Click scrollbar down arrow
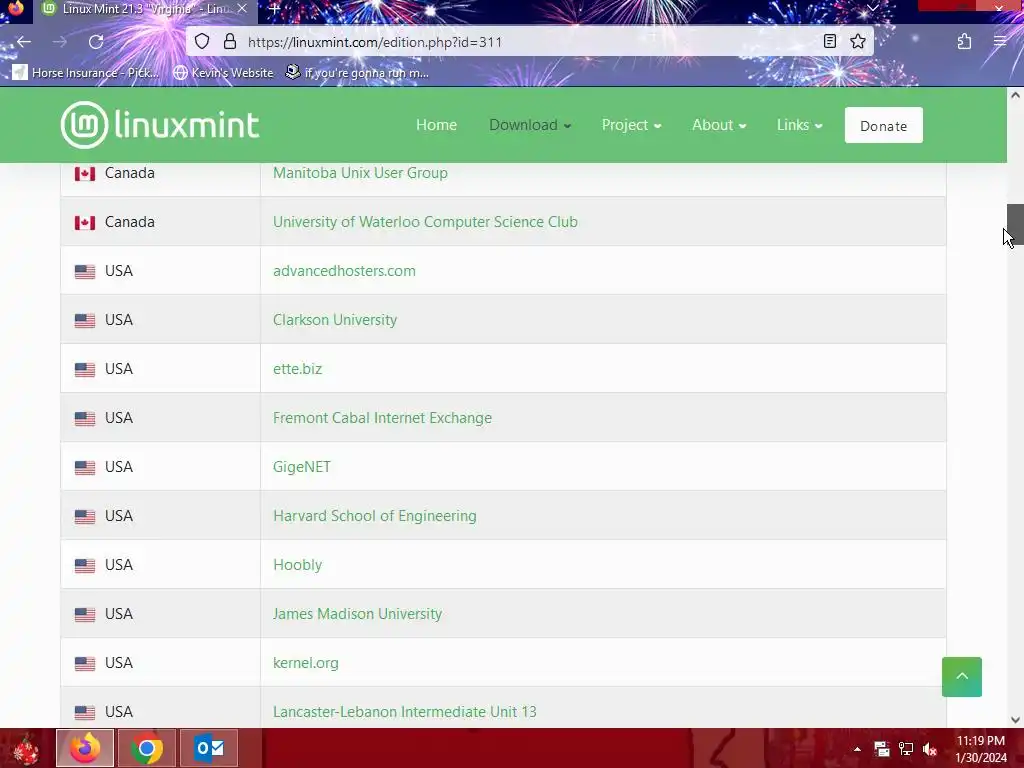Screen dimensions: 1024x768 point(1015,720)
